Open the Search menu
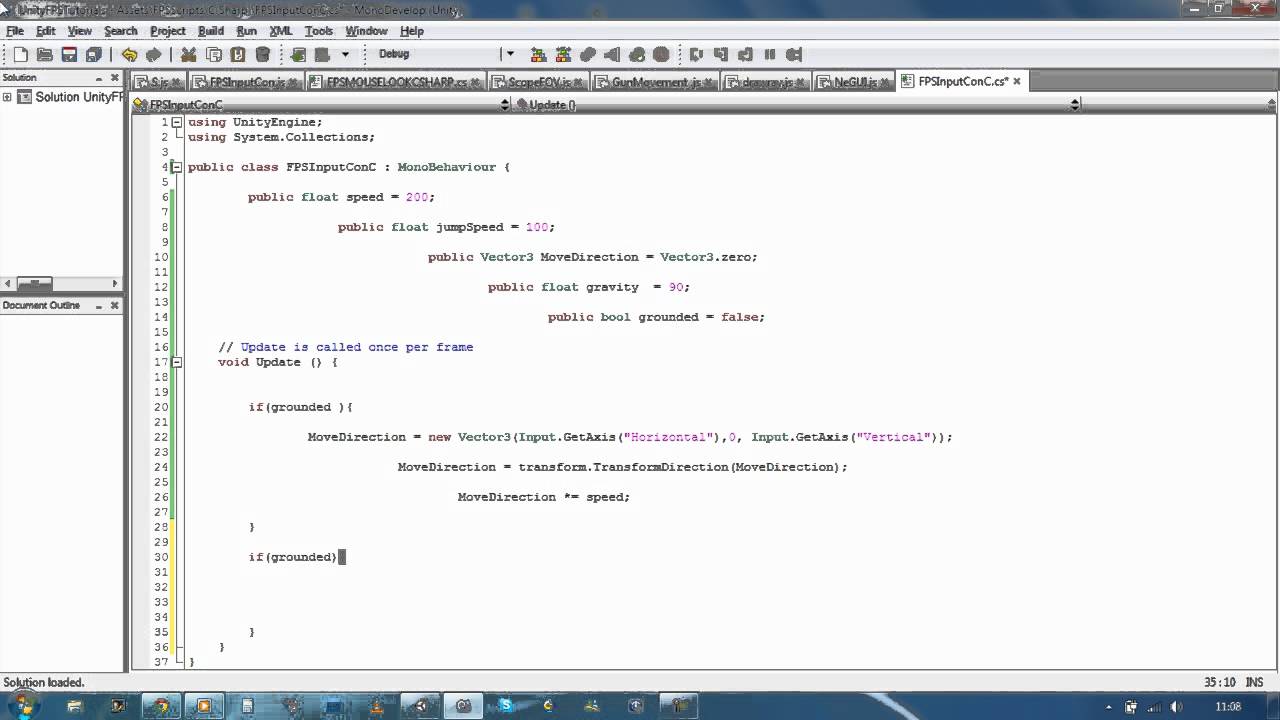Viewport: 1280px width, 720px height. (121, 31)
